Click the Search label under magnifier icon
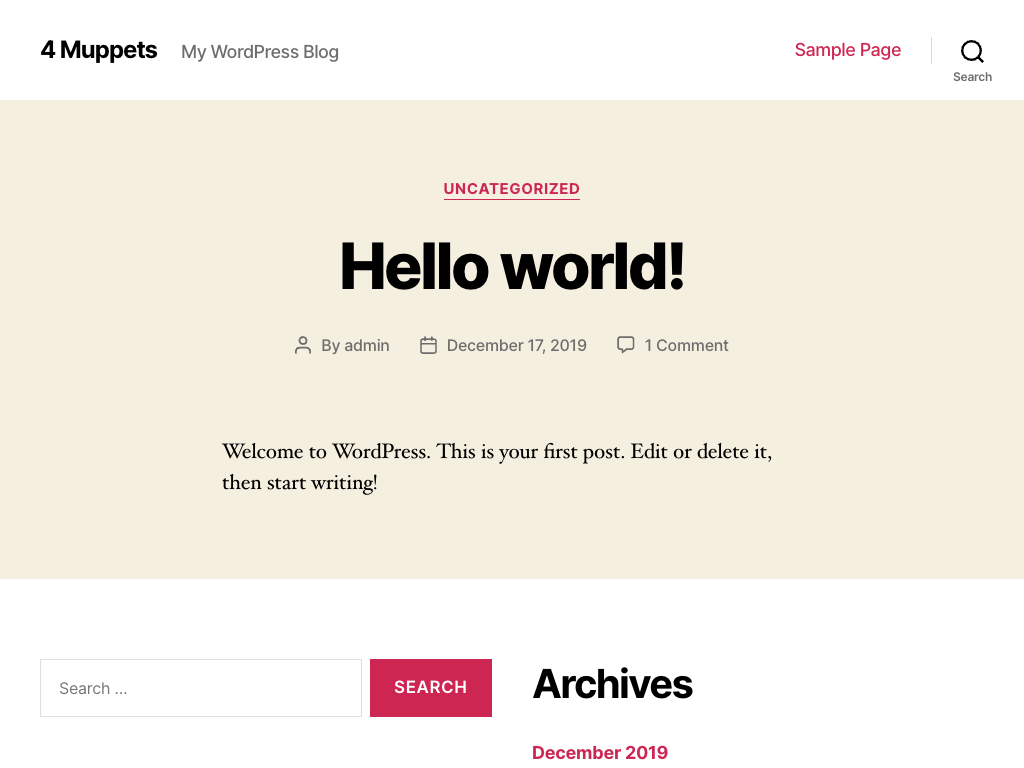This screenshot has height=768, width=1024. 972,77
